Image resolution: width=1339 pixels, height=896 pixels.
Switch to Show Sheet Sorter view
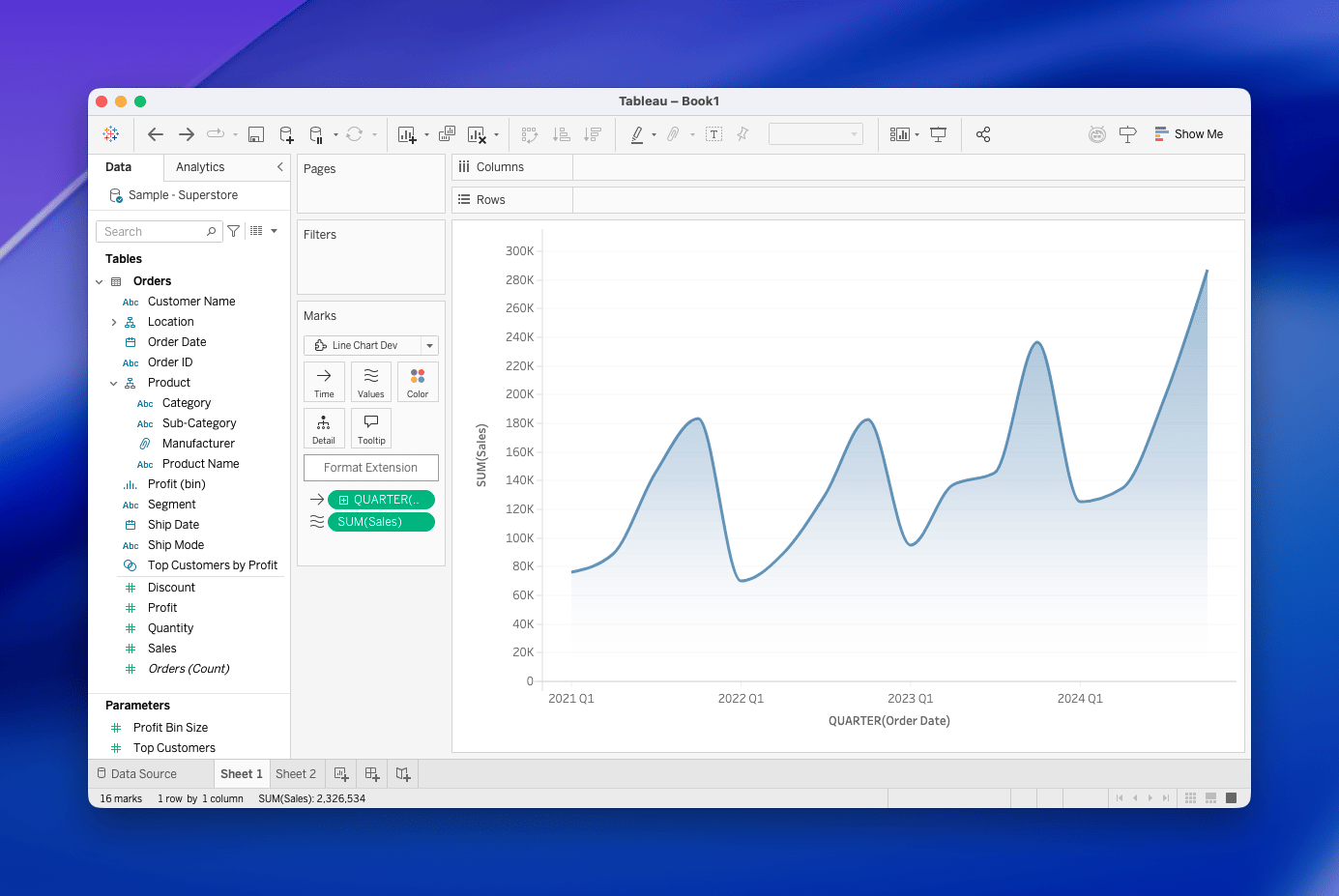point(1191,798)
